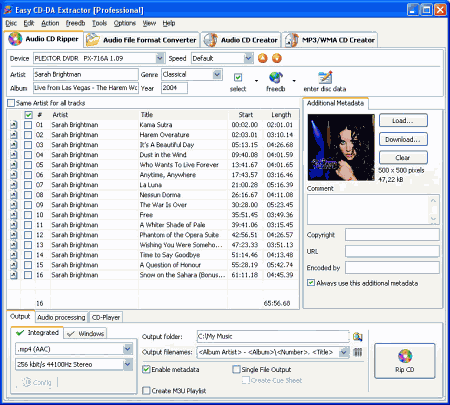Tick the checkbox for track 03
Image resolution: width=450 pixels, height=405 pixels.
(28, 145)
